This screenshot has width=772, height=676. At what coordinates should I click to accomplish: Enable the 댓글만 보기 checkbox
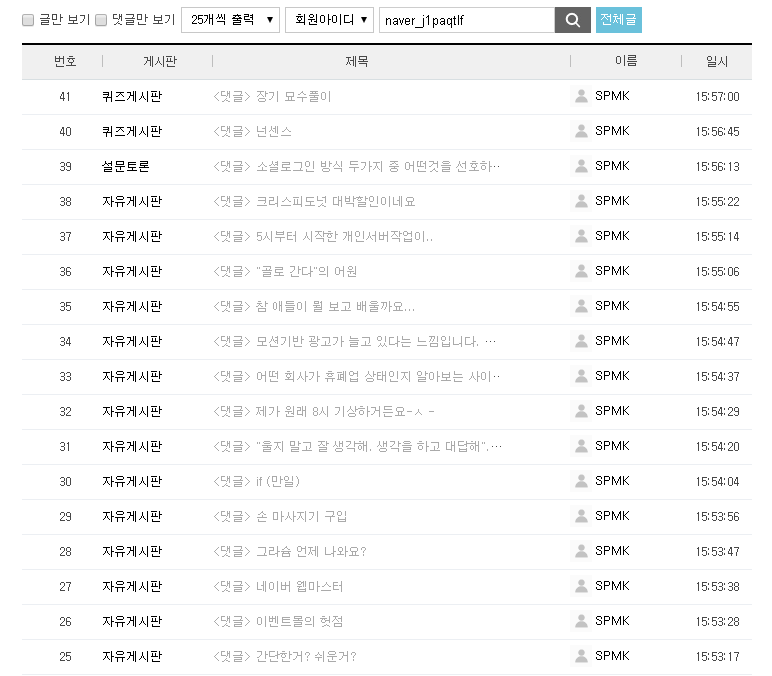coord(101,20)
